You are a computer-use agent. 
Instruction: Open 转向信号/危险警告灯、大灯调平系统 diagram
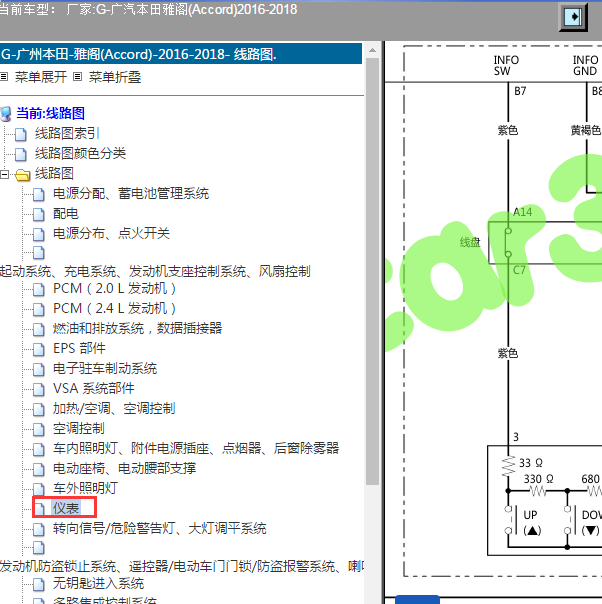click(159, 528)
